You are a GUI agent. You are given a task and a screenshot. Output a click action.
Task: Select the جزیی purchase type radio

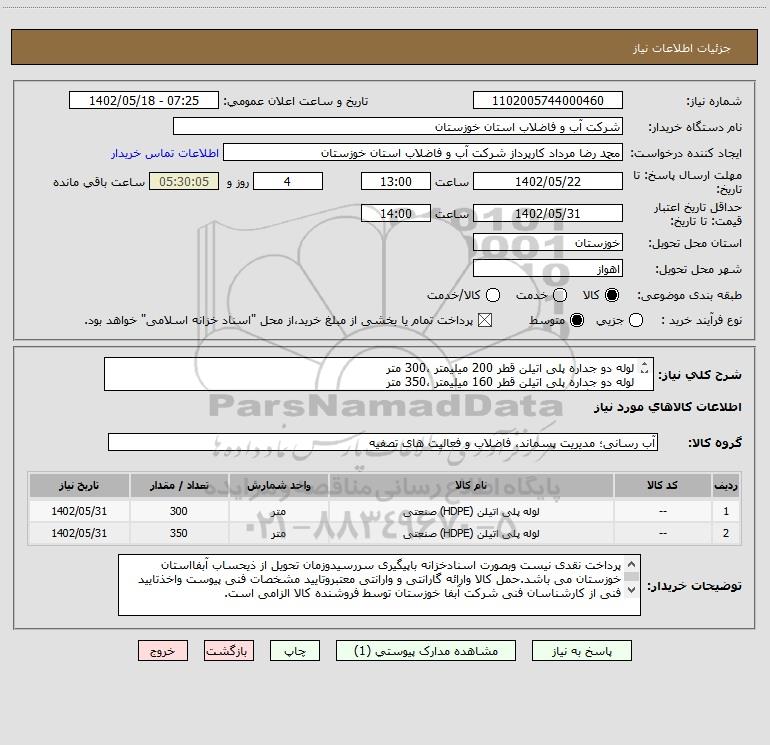(636, 320)
